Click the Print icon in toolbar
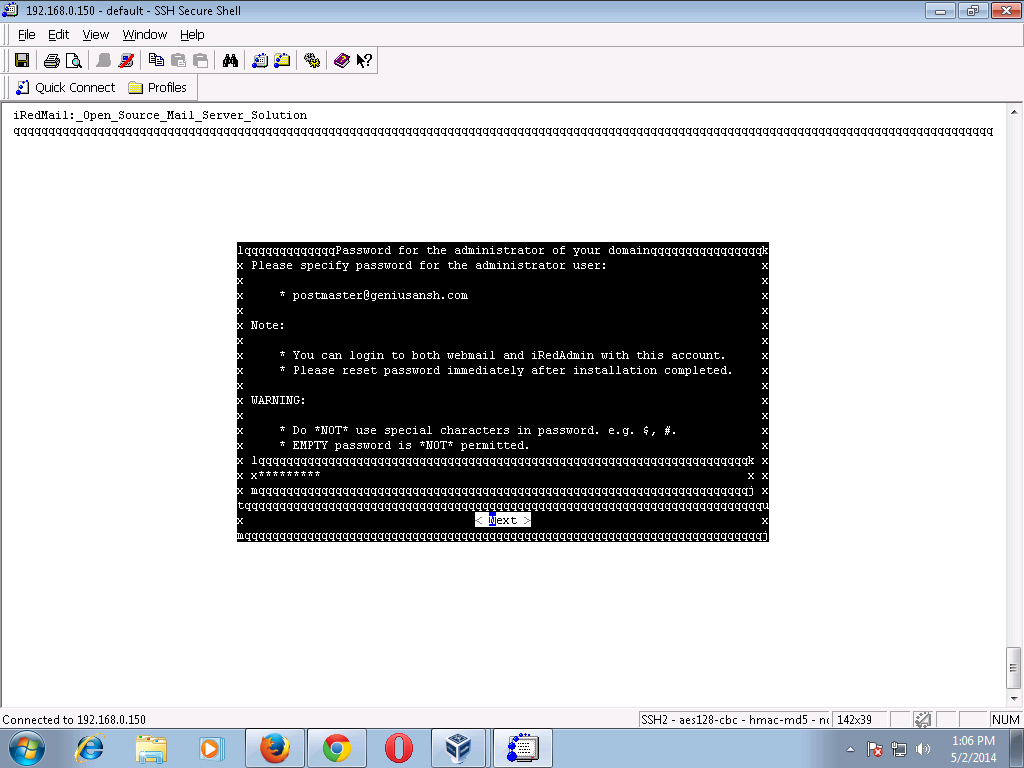The image size is (1024, 768). 52,61
